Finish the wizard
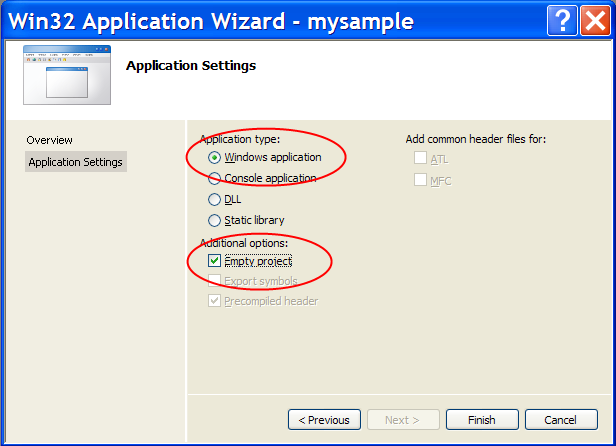This screenshot has height=446, width=616. pyautogui.click(x=482, y=420)
